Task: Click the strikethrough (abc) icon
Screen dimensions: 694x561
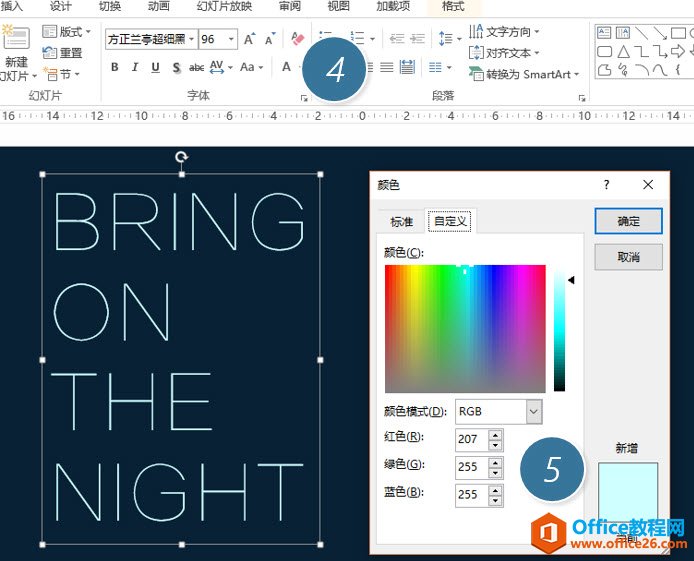Action: pyautogui.click(x=196, y=68)
